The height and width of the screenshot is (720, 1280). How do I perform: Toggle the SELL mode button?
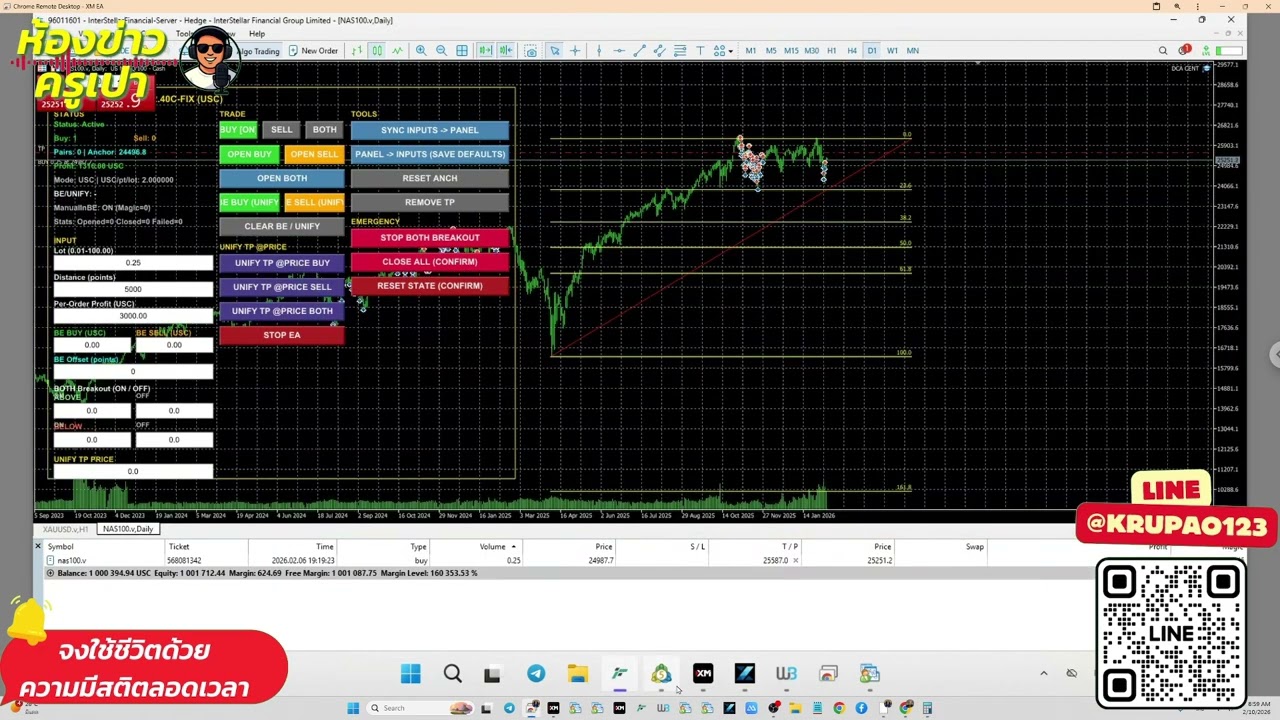coord(282,130)
